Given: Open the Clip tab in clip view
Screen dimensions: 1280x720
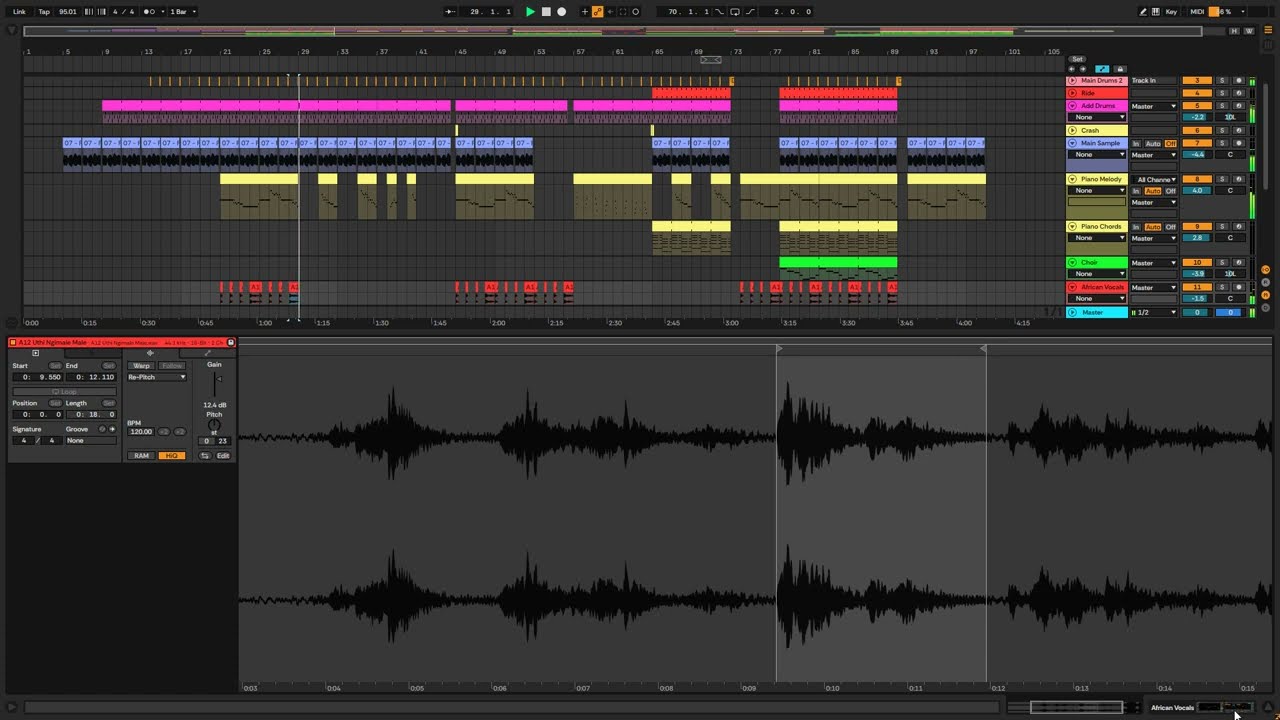Looking at the screenshot, I should click(x=36, y=353).
